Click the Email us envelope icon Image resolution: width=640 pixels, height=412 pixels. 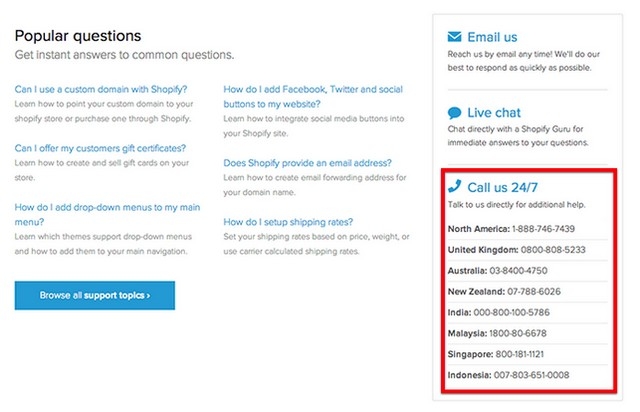(455, 37)
